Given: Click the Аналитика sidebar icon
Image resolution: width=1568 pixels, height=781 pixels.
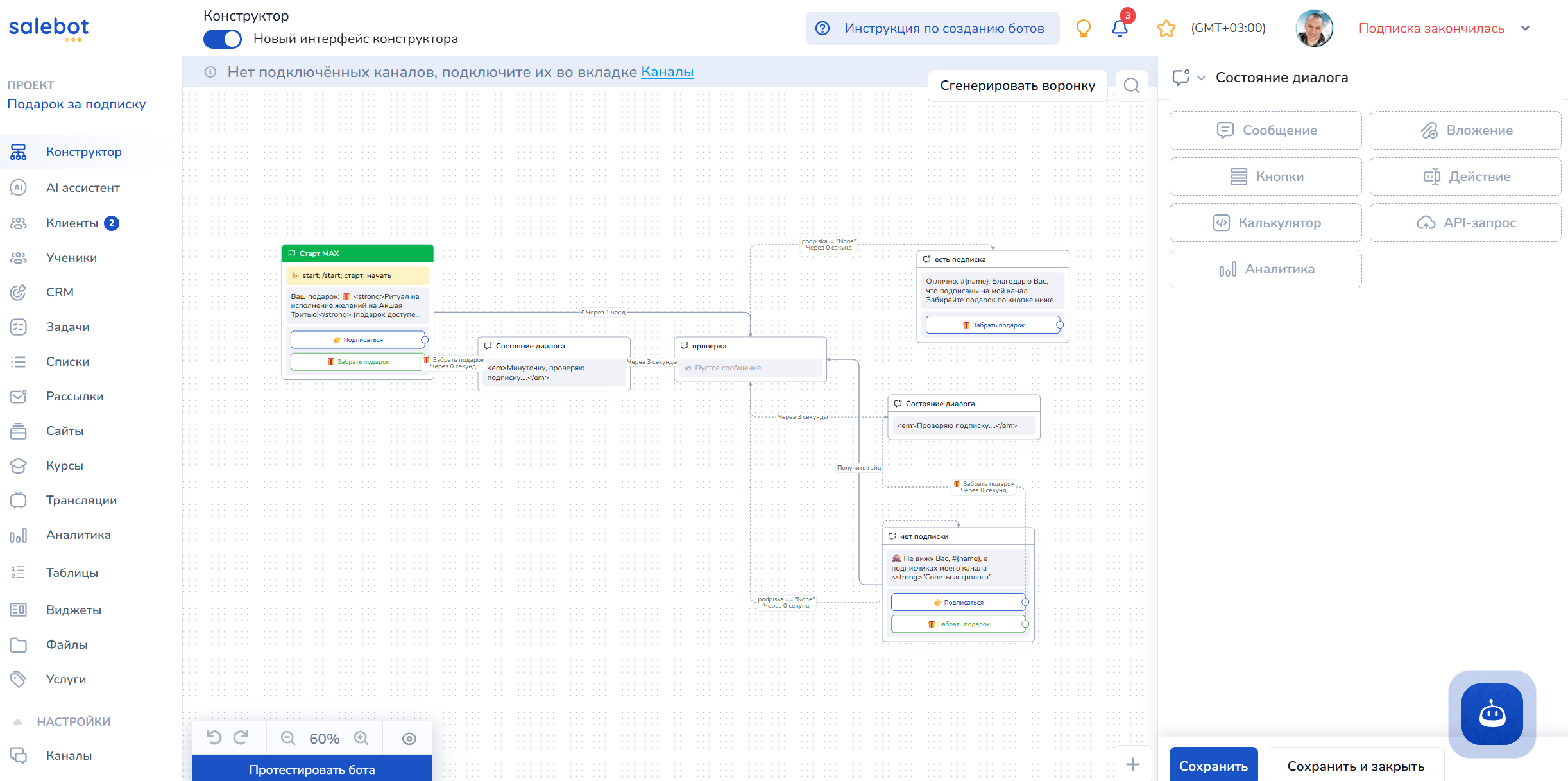Looking at the screenshot, I should click(x=18, y=535).
